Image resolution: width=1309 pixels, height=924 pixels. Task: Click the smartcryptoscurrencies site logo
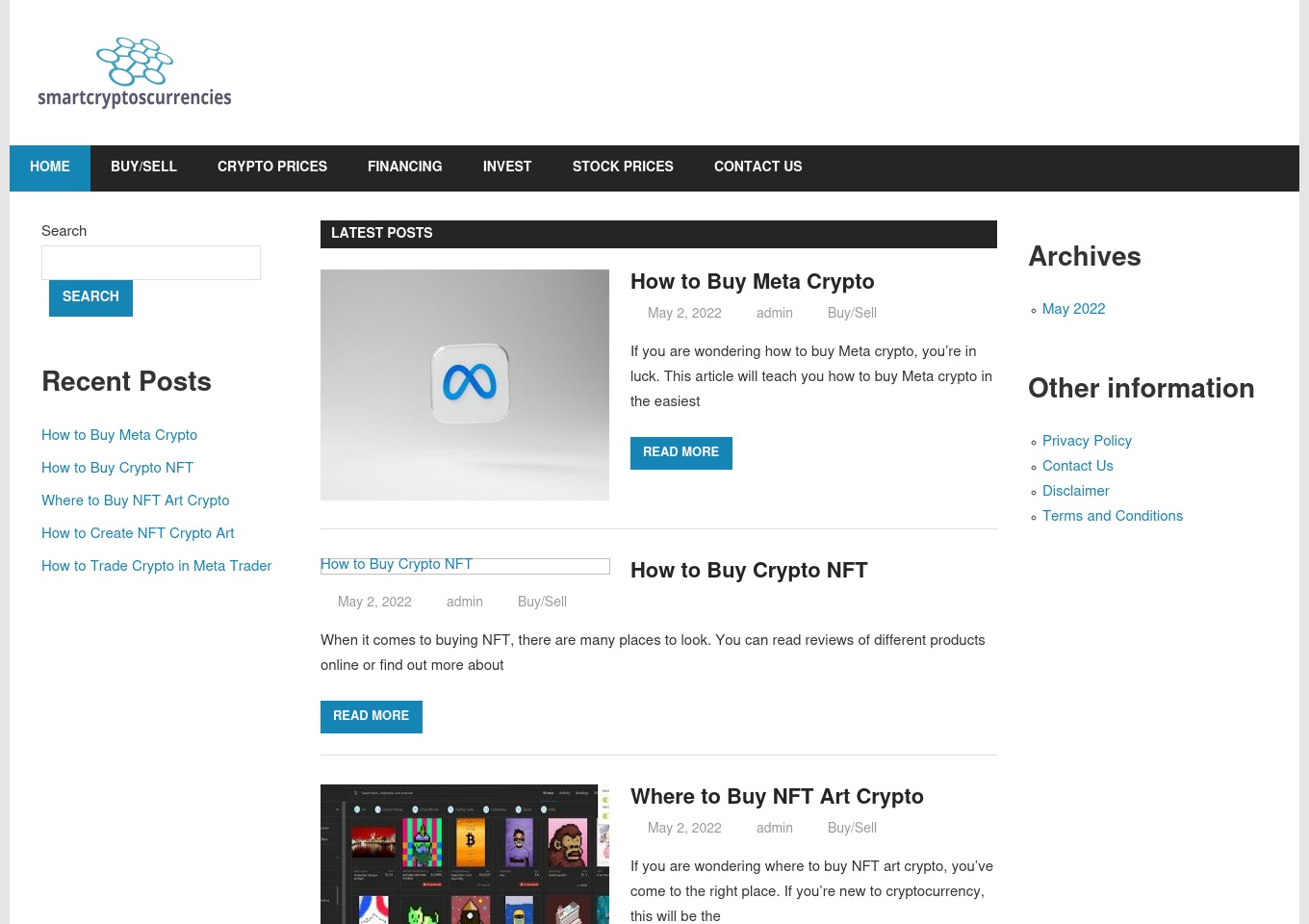pyautogui.click(x=135, y=73)
